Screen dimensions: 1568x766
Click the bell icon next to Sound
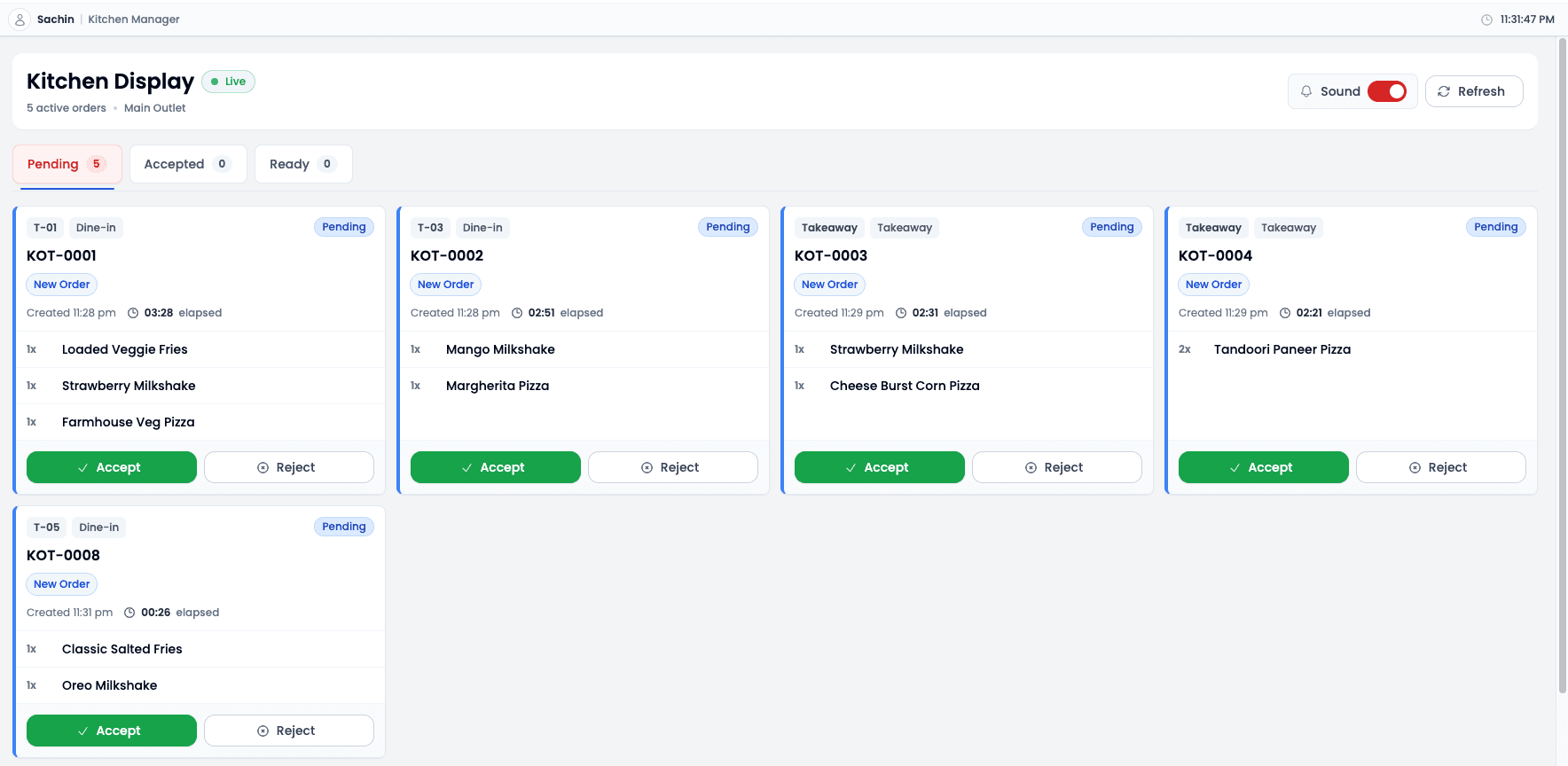click(1306, 91)
